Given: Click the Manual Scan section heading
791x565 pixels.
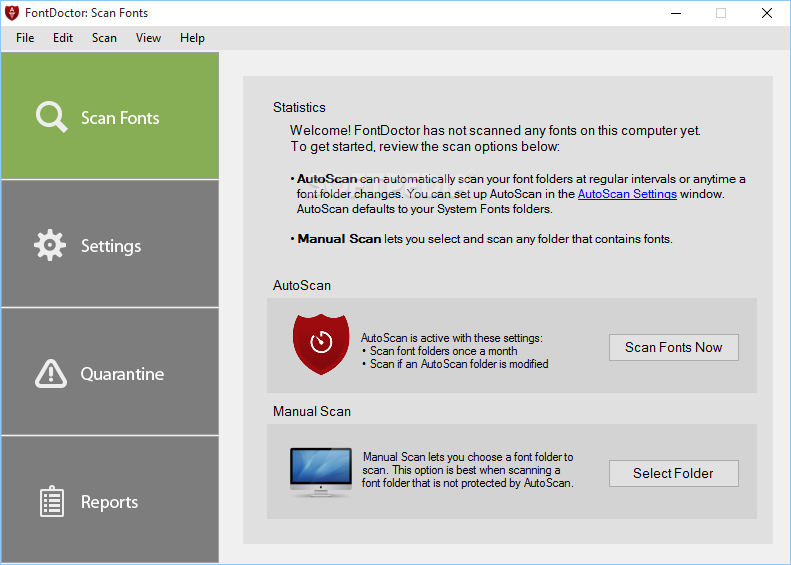Looking at the screenshot, I should tap(312, 412).
